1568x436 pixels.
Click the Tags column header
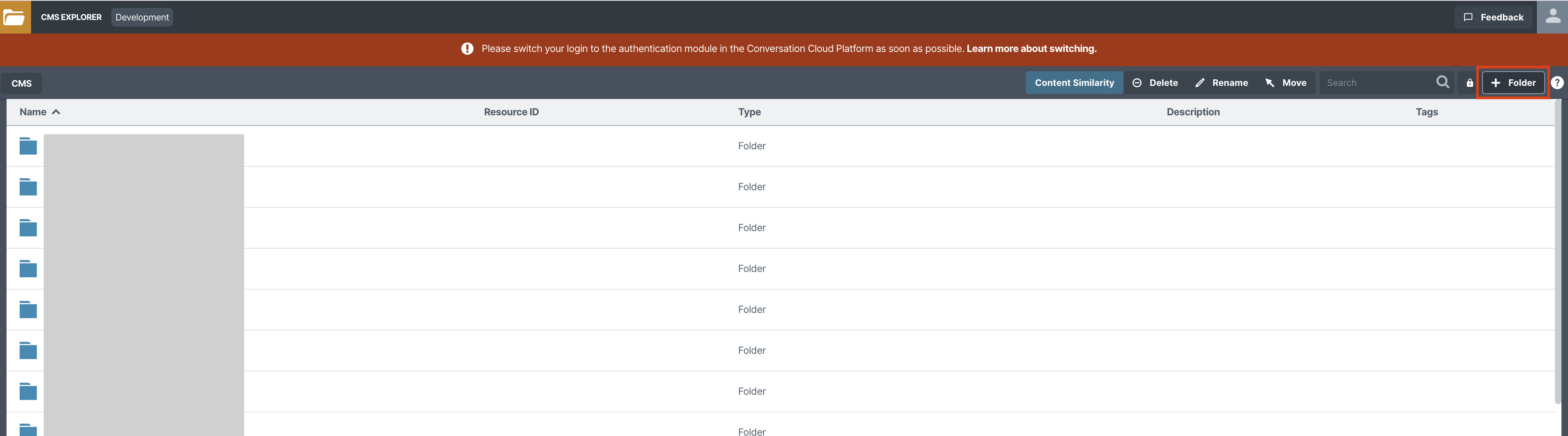(1426, 112)
